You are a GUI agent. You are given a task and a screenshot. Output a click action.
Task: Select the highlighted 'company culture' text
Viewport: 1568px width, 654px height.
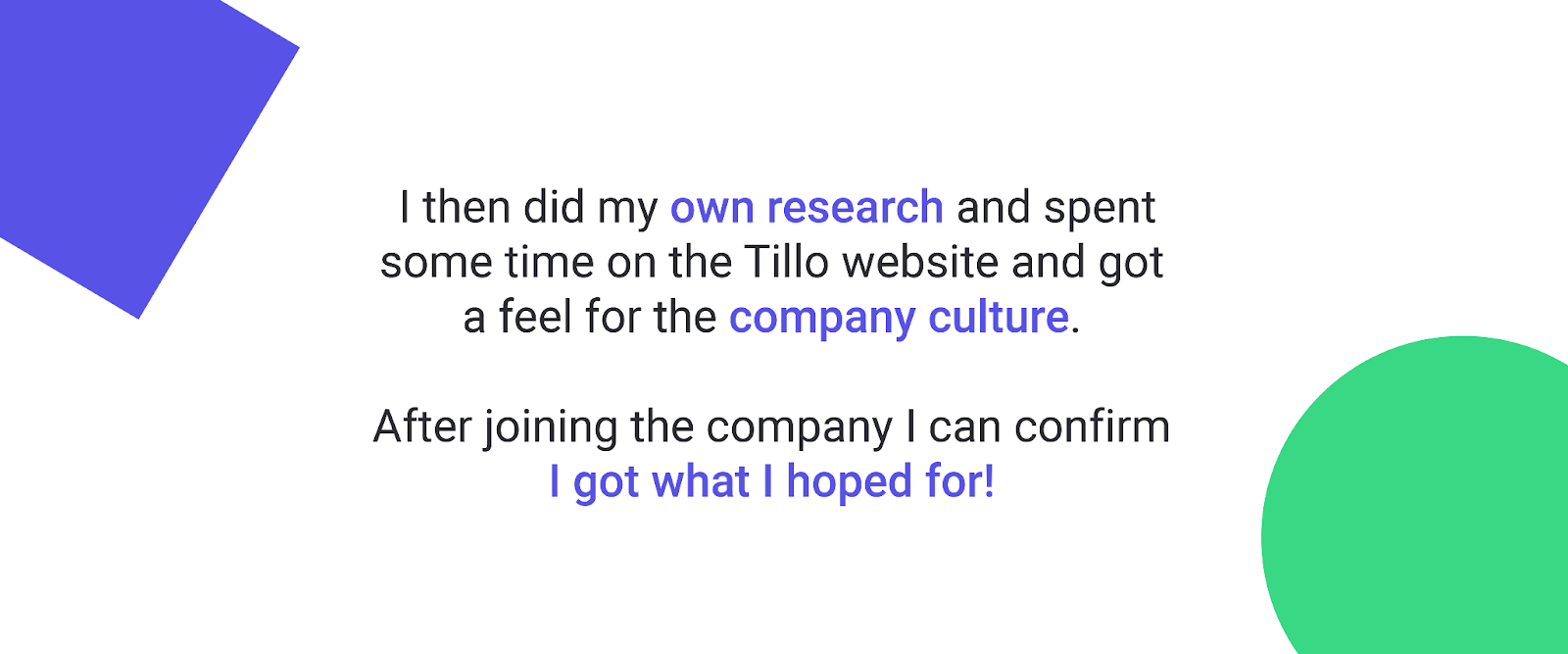899,319
